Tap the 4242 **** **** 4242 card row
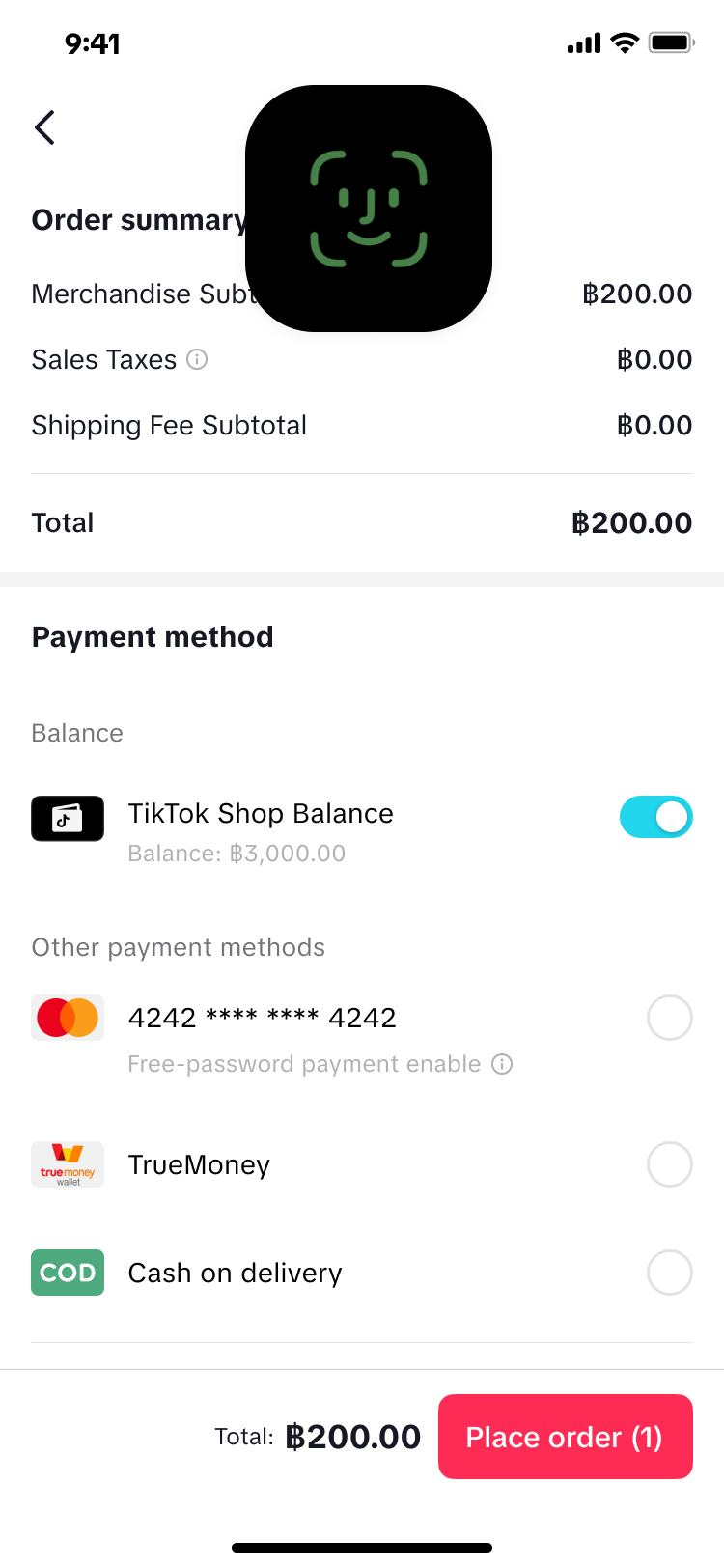This screenshot has width=724, height=1568. click(x=362, y=1035)
